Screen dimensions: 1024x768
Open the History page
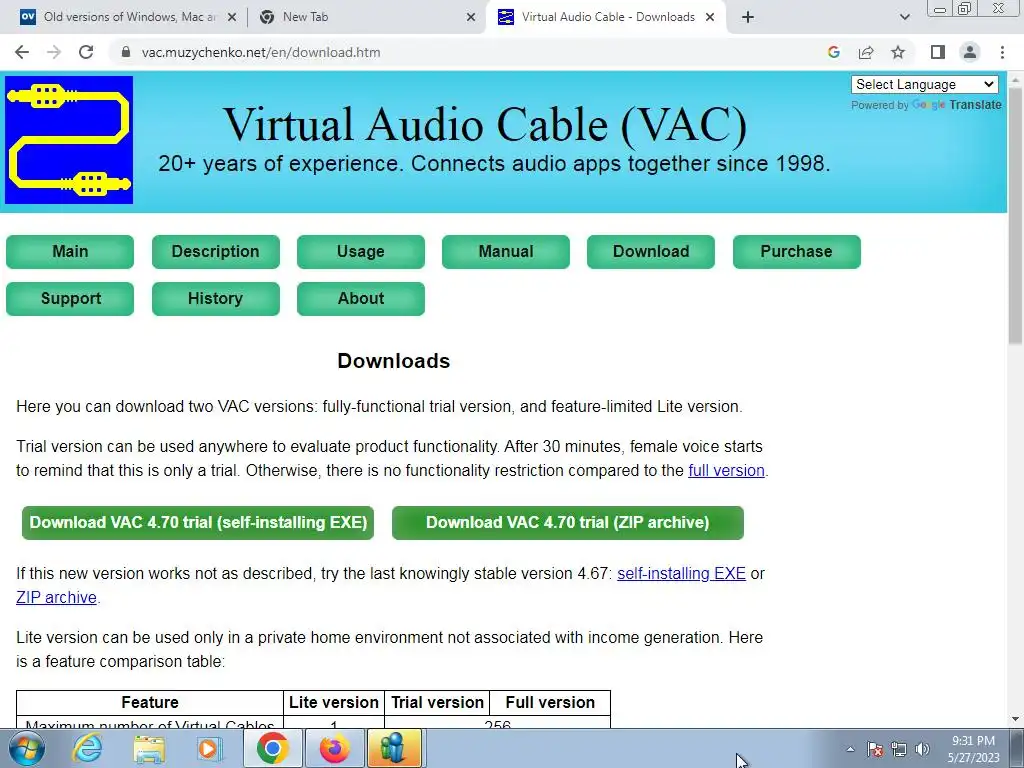[216, 298]
